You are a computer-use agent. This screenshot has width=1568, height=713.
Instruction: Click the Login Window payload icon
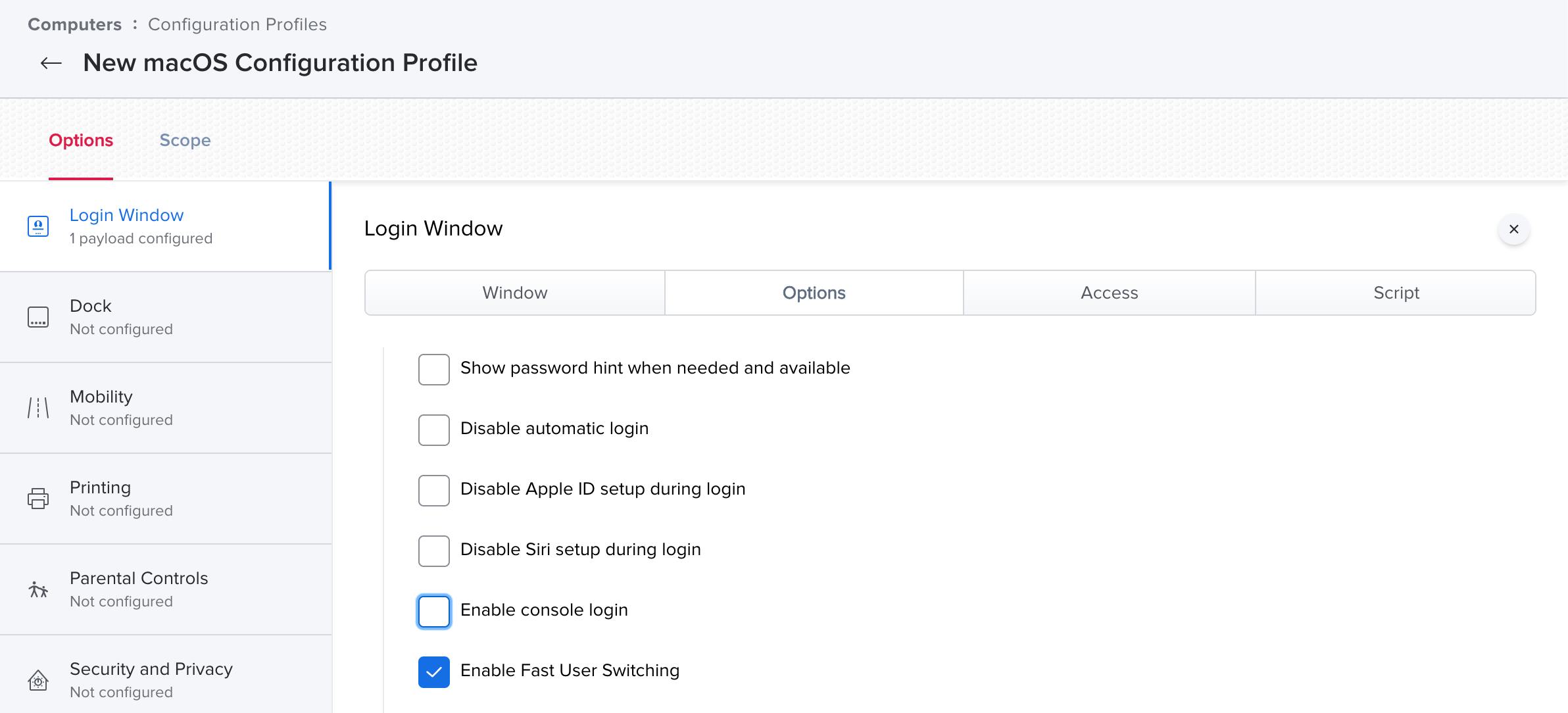click(x=38, y=226)
